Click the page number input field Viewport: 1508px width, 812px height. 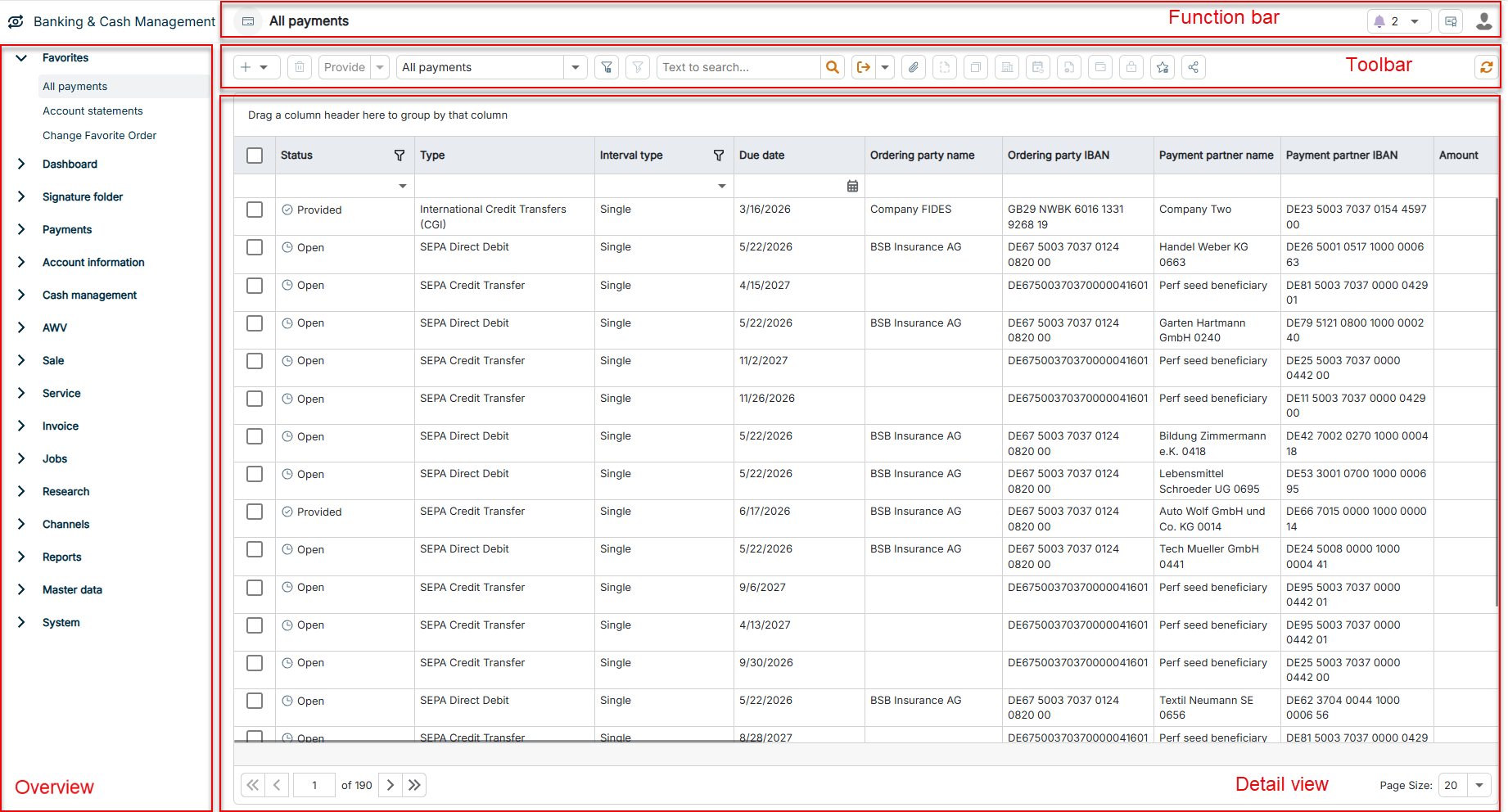point(314,785)
